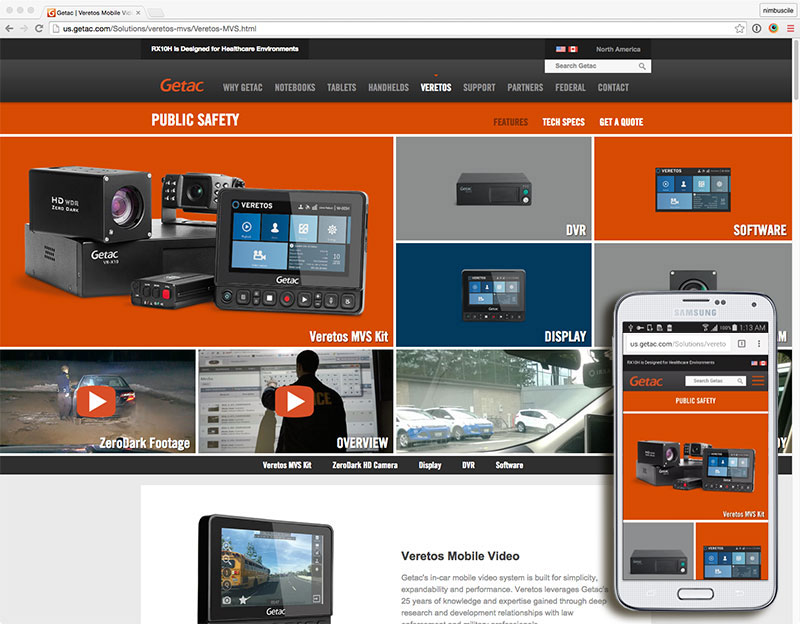Open the phone browser's three-dot menu

(x=758, y=343)
